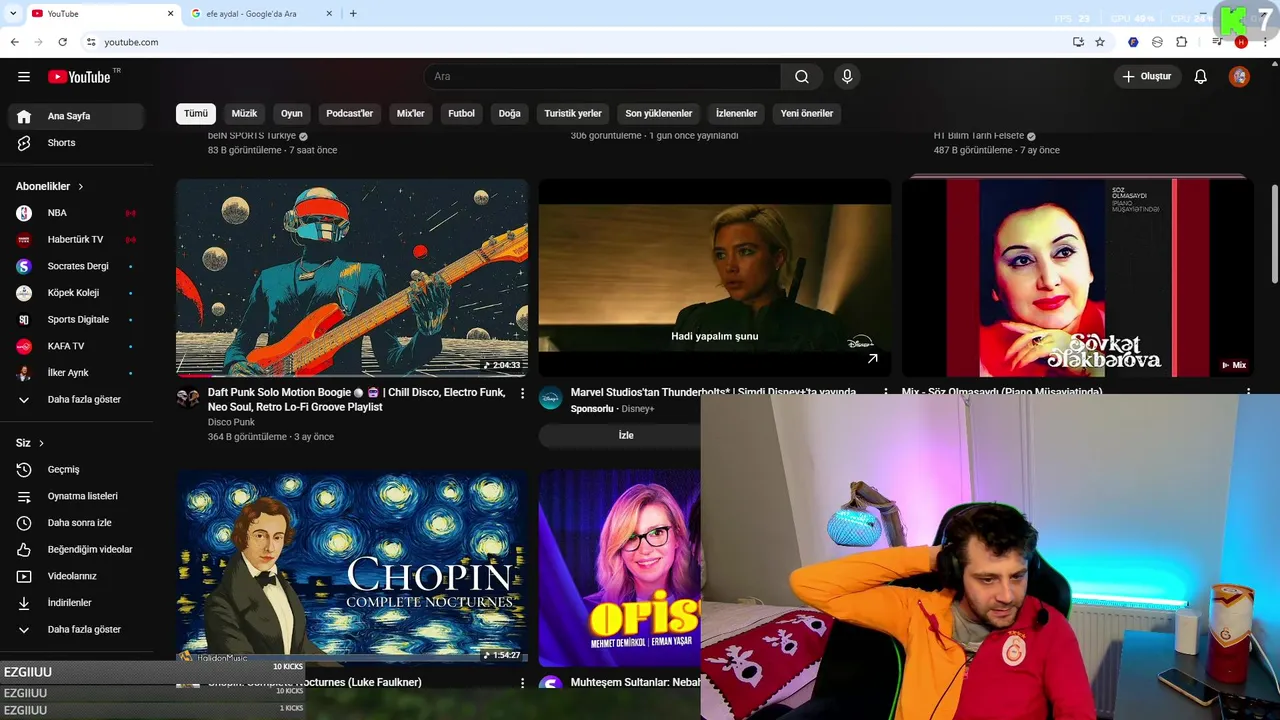Select the Oyun filter chip

tap(292, 114)
